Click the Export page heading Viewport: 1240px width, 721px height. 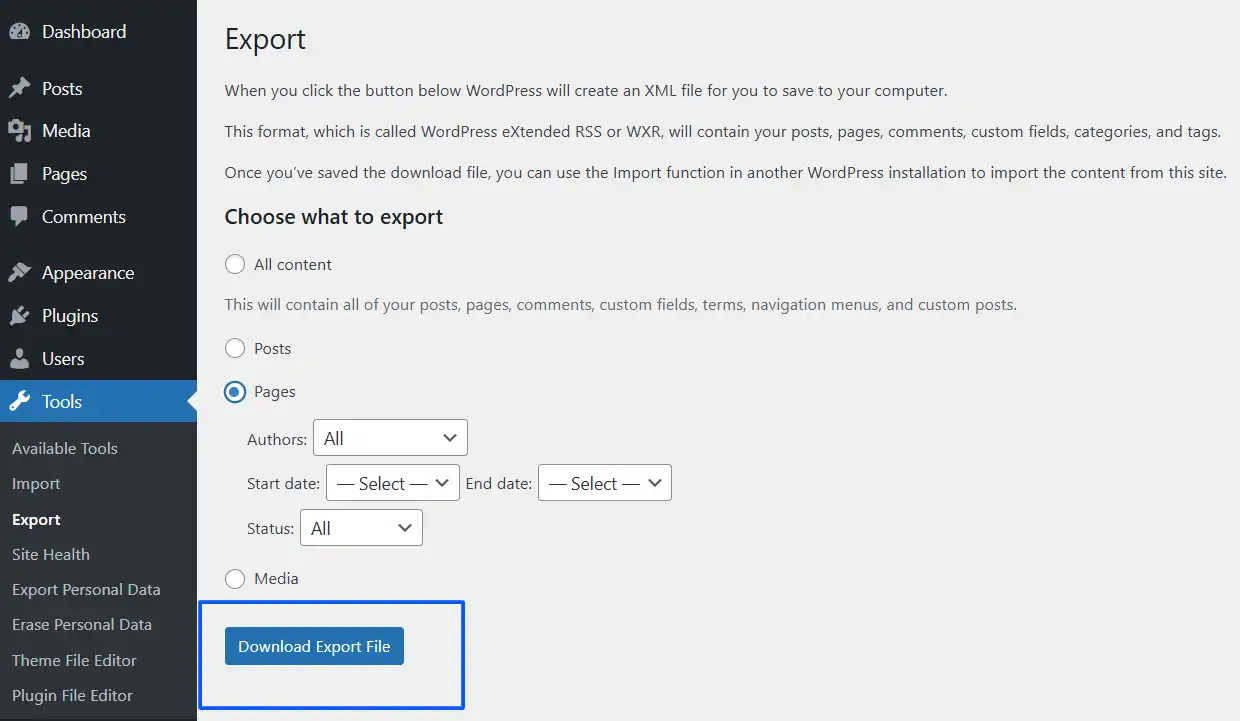click(x=265, y=39)
